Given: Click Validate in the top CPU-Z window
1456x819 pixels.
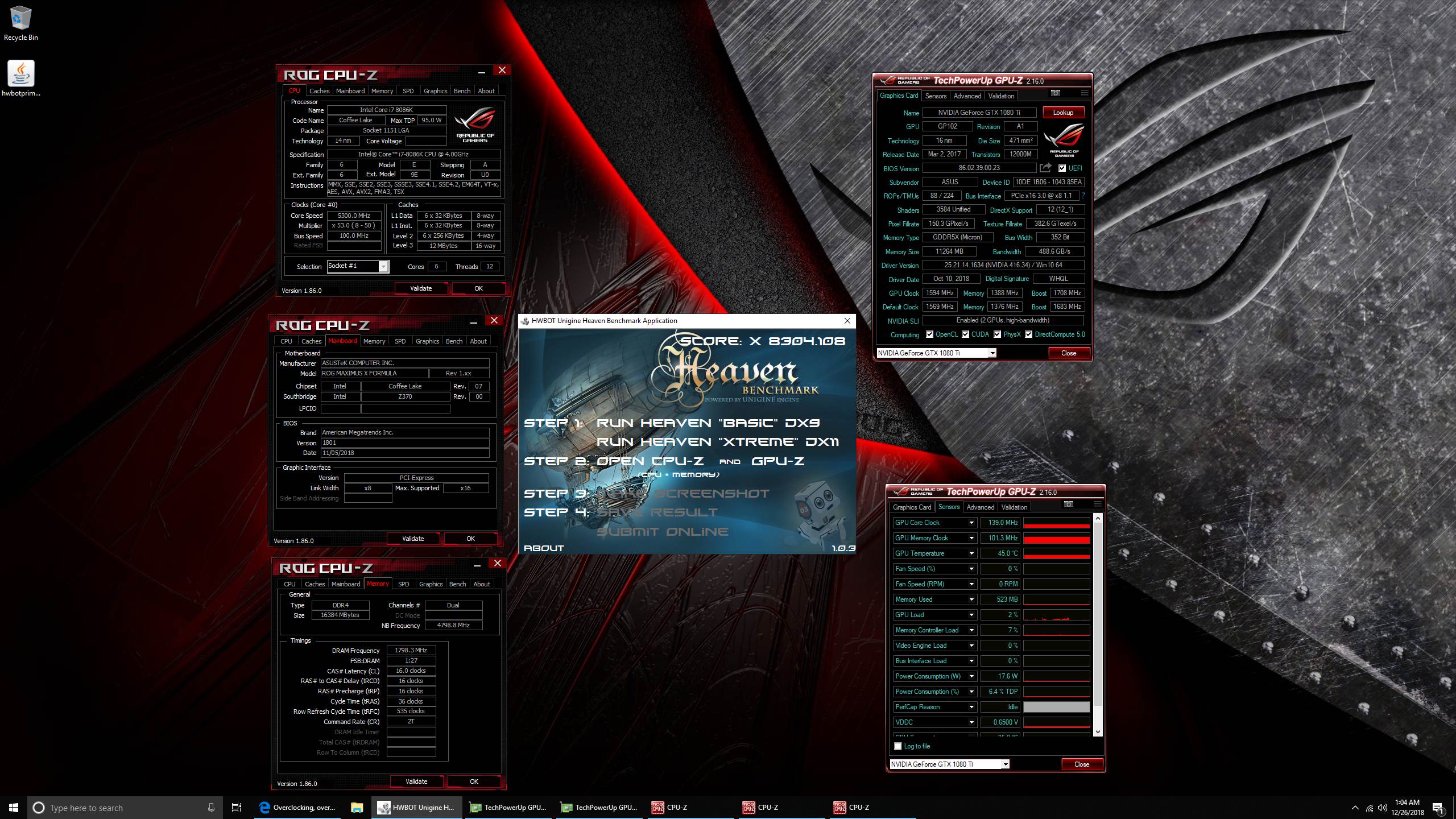Looking at the screenshot, I should coord(421,288).
